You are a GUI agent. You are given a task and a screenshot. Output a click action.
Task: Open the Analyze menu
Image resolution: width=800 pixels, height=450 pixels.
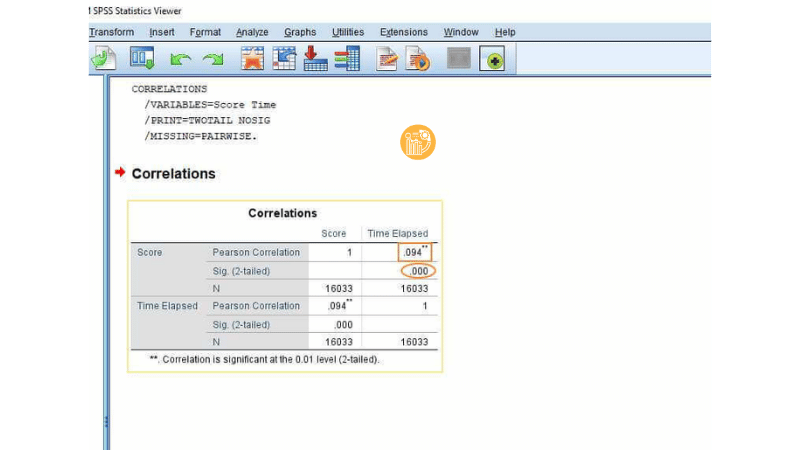click(x=252, y=32)
